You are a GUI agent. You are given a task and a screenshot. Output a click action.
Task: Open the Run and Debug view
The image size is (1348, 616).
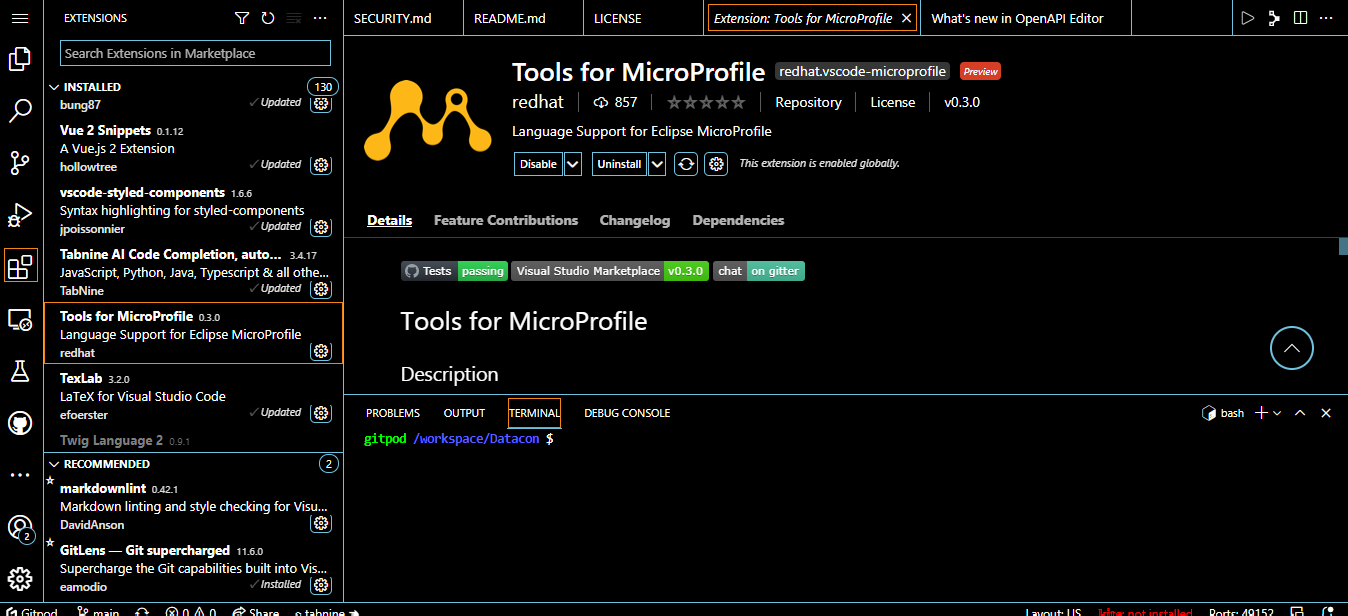click(20, 215)
